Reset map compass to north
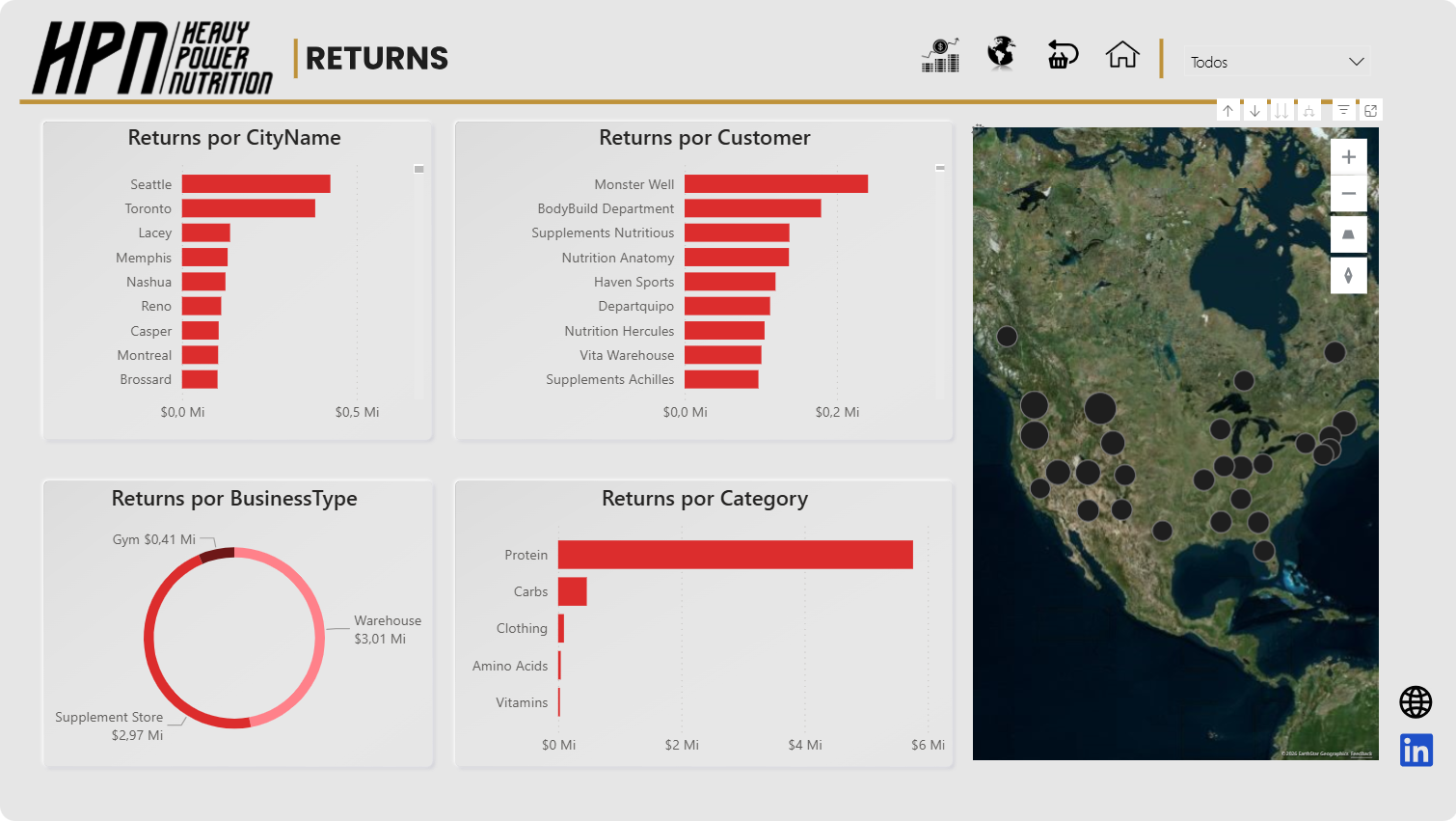The image size is (1456, 821). click(x=1349, y=275)
